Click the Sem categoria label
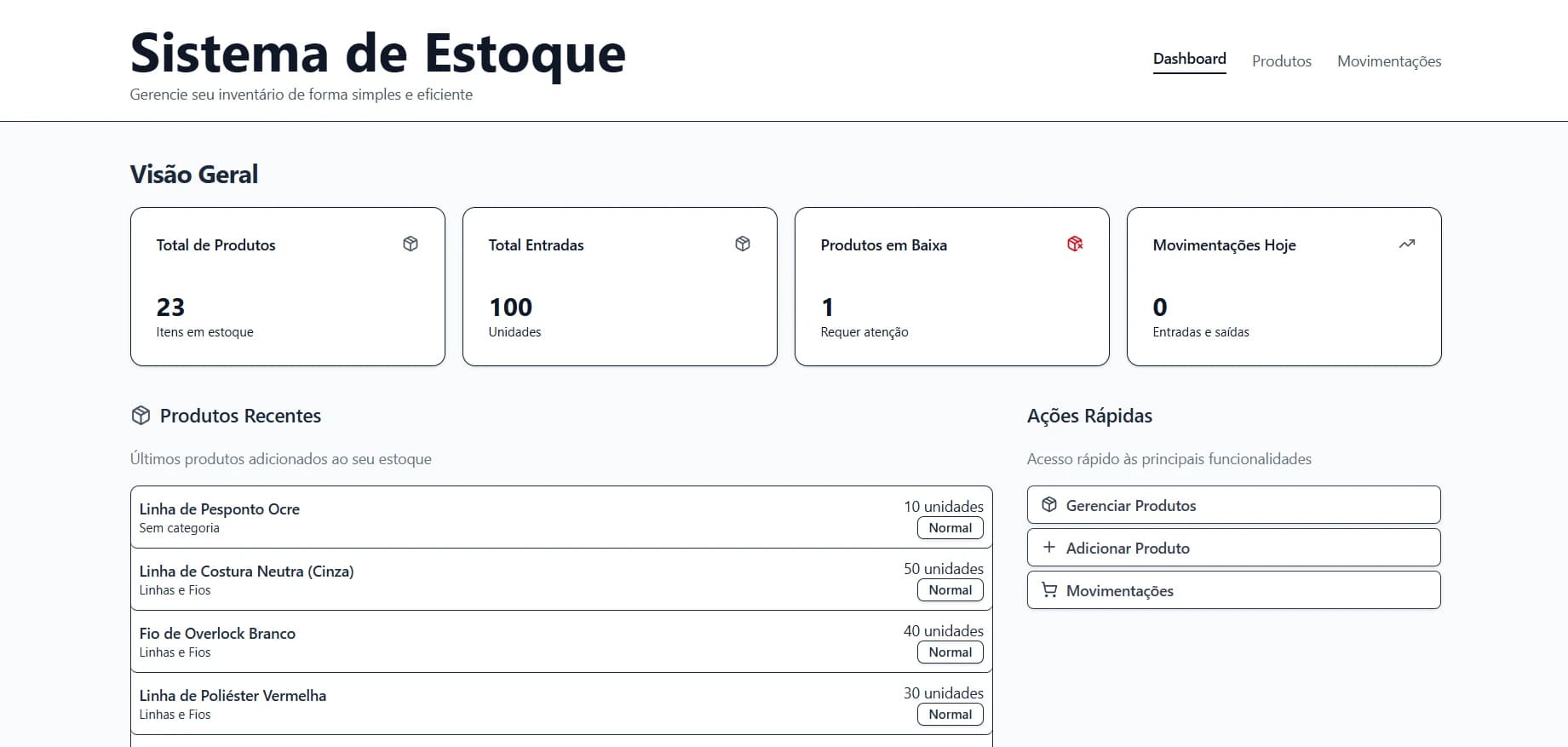Image resolution: width=1568 pixels, height=747 pixels. point(179,528)
